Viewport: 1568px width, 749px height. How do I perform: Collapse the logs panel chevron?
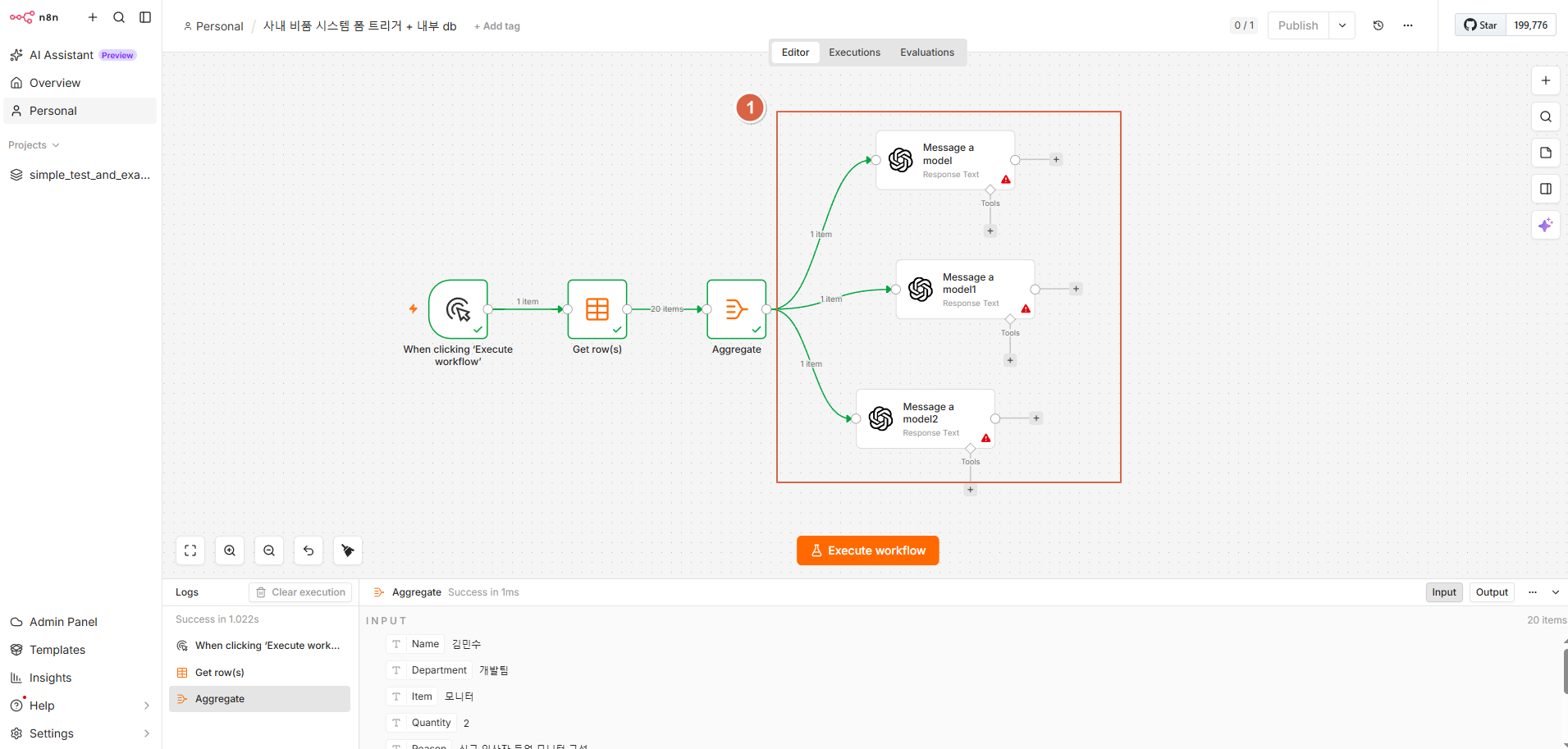point(1556,592)
